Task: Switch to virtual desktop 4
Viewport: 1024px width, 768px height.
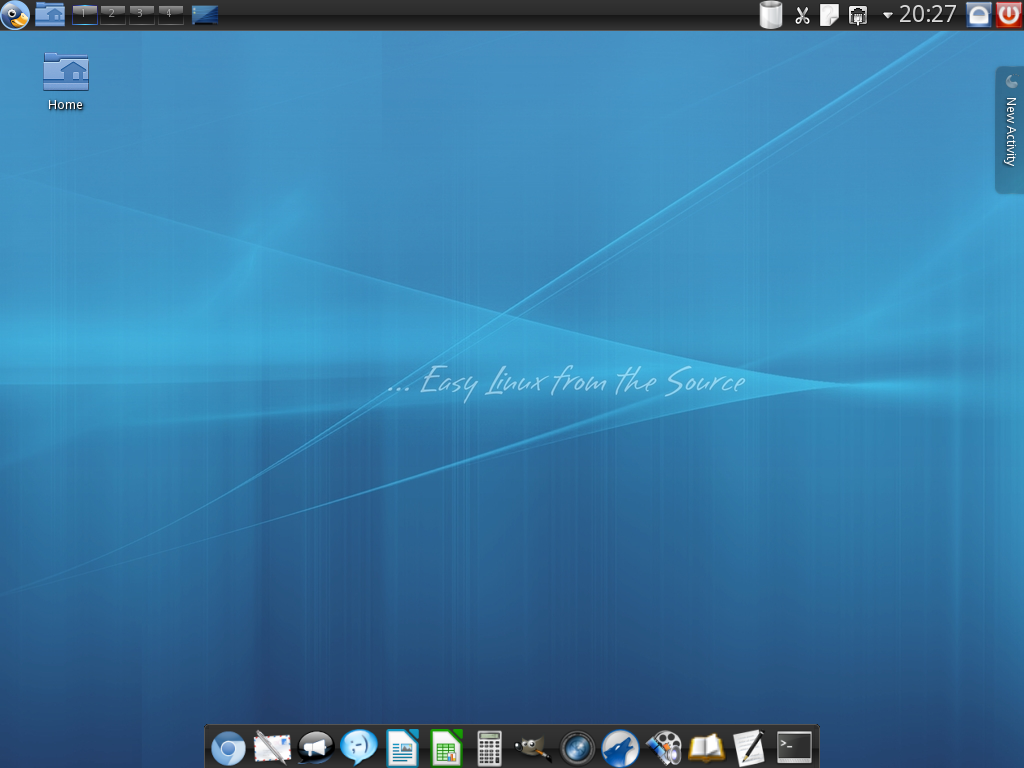Action: pyautogui.click(x=170, y=14)
